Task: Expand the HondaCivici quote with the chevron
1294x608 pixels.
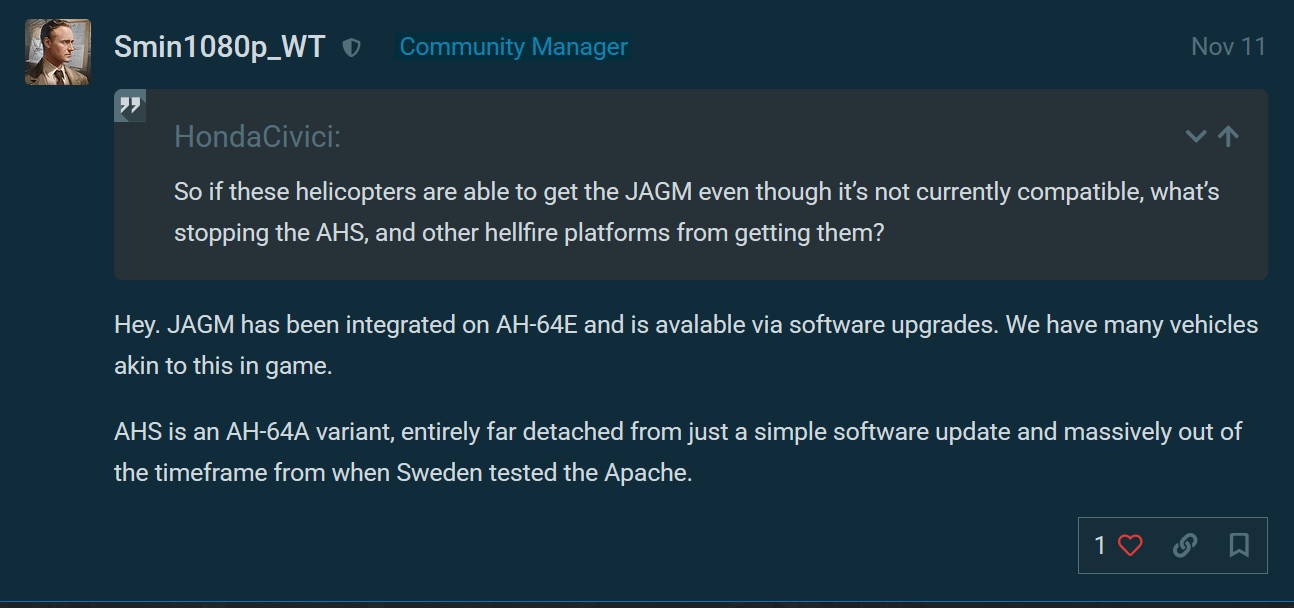Action: click(1196, 137)
